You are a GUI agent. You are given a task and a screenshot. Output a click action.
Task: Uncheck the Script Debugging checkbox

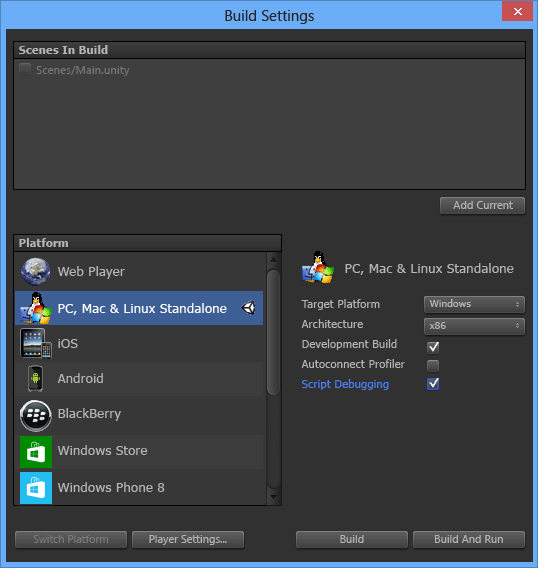point(433,384)
